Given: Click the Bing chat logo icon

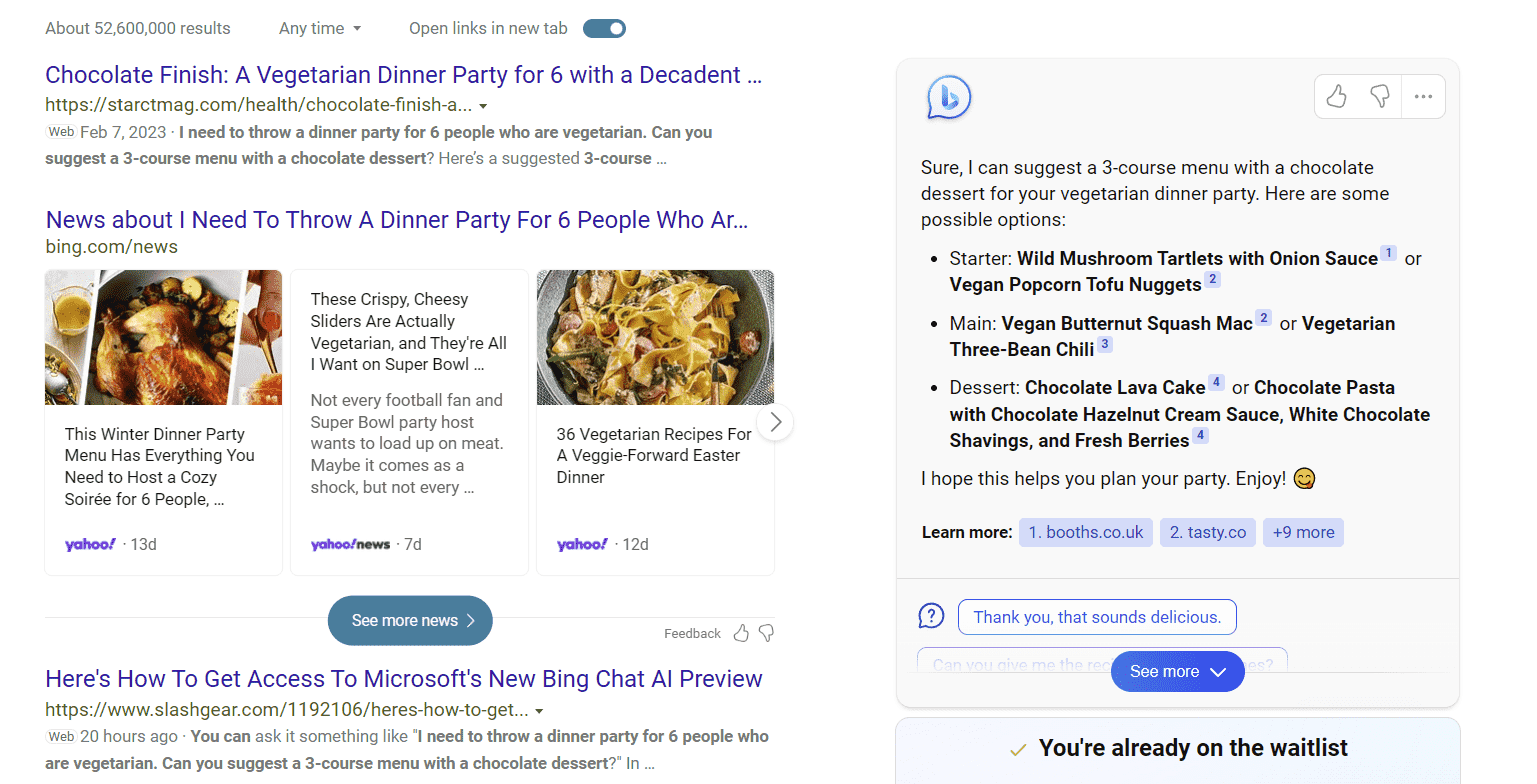Looking at the screenshot, I should [948, 97].
